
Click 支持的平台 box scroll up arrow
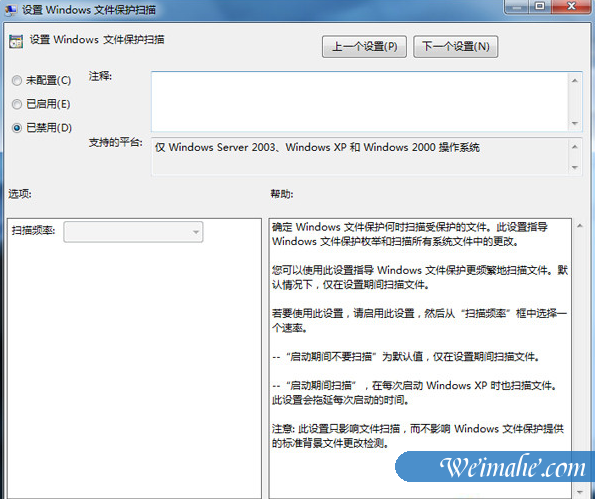[575, 147]
